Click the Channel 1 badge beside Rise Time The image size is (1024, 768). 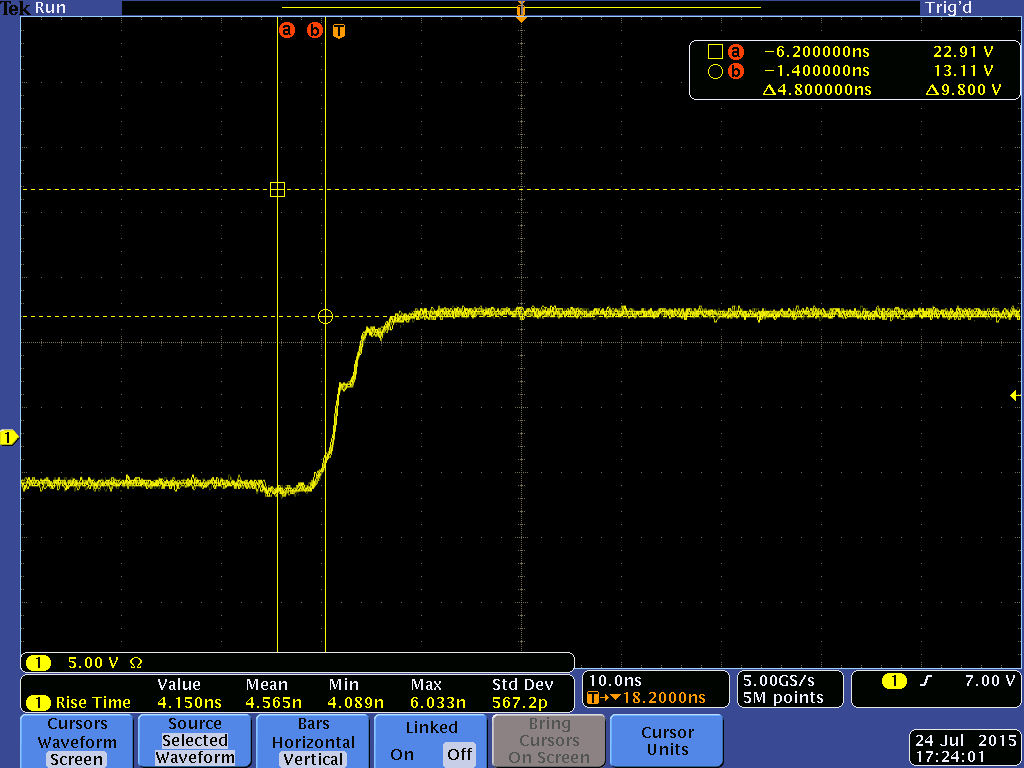pyautogui.click(x=38, y=704)
